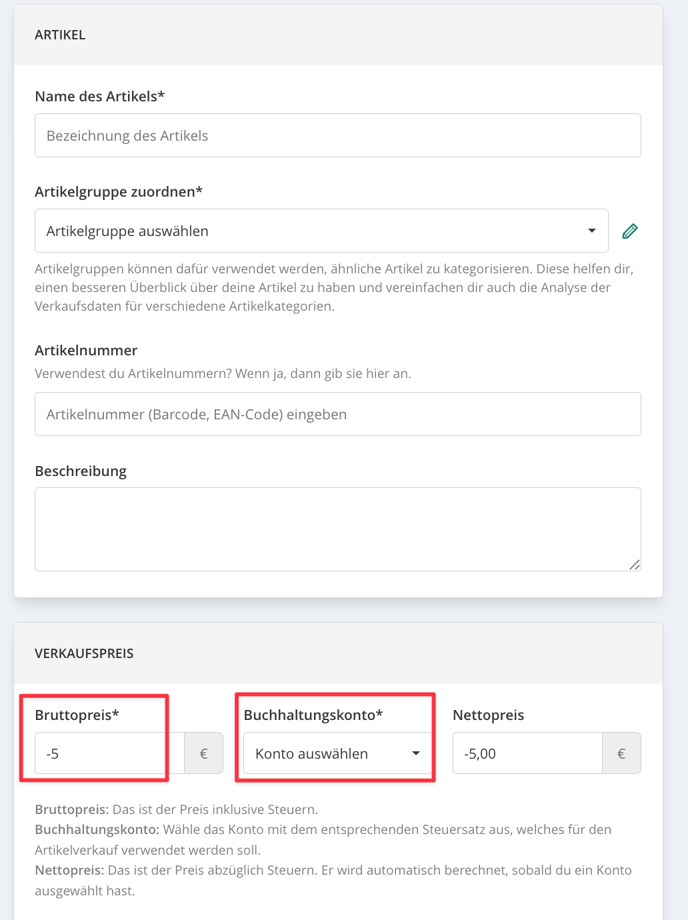Click the Euro symbol beside Bruttopreis

click(x=204, y=753)
